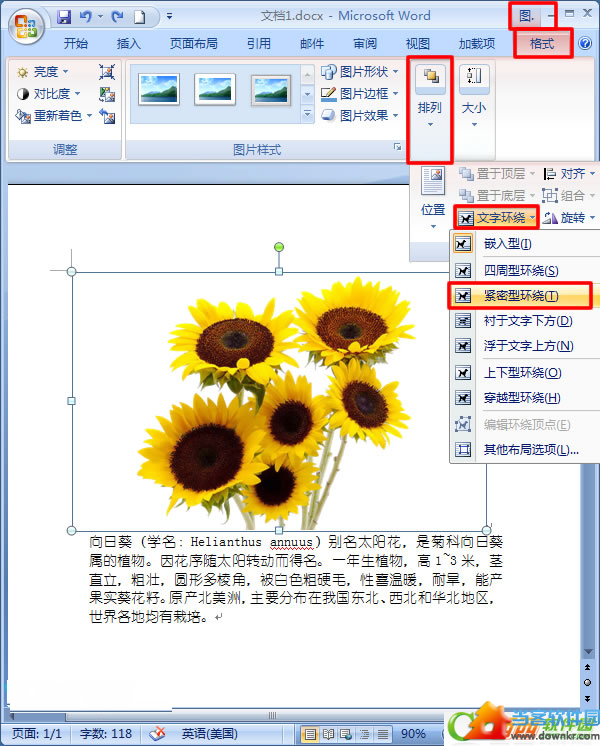Open the 重新着色 recolor dropdown
Screen dimensions: 600x746
(53, 116)
